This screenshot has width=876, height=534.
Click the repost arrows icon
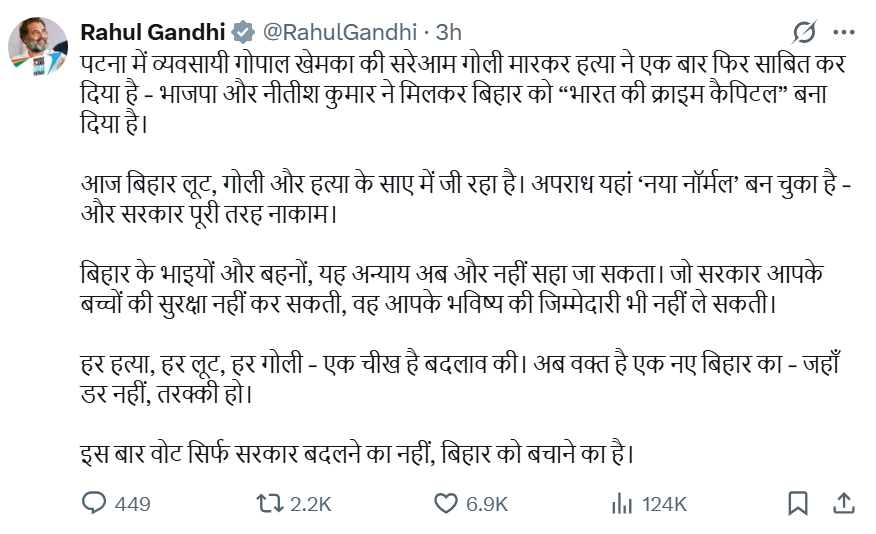271,503
